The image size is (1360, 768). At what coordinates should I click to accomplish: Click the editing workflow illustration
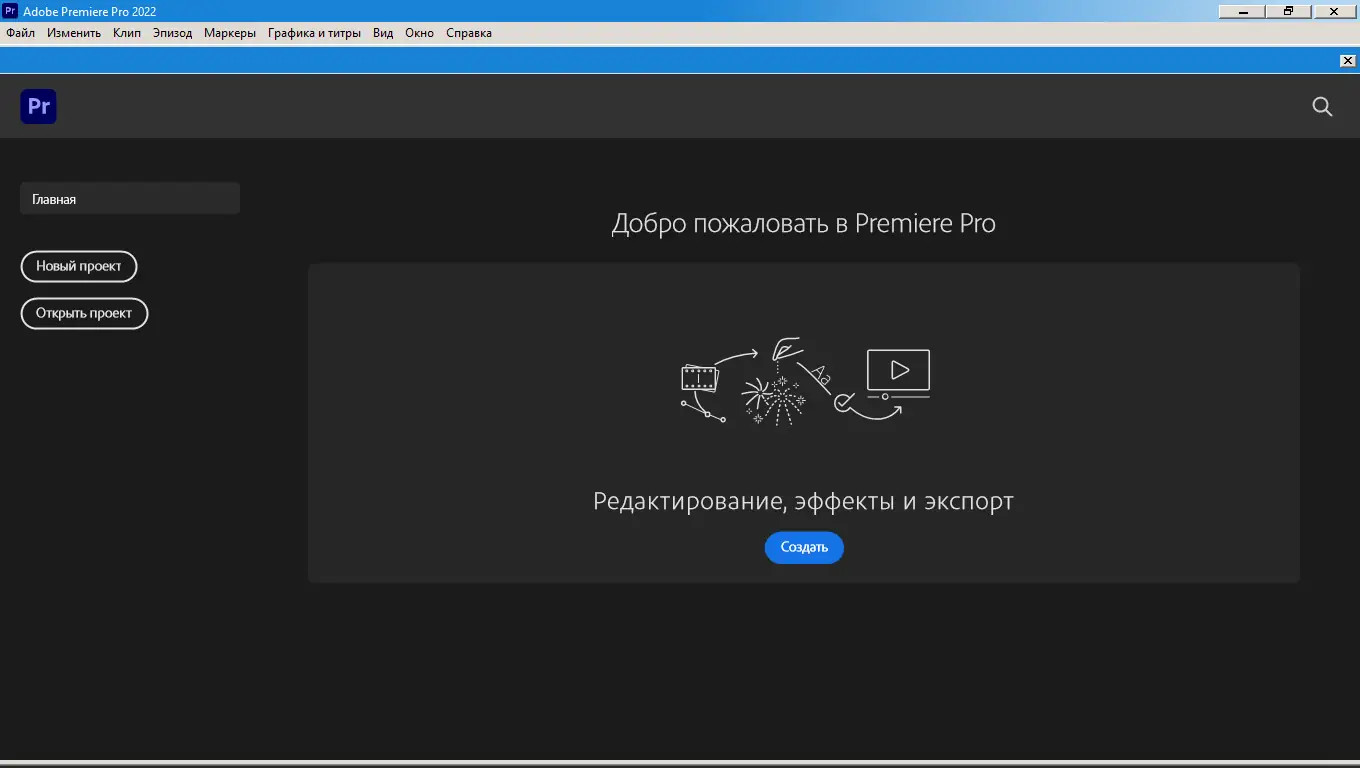(803, 384)
